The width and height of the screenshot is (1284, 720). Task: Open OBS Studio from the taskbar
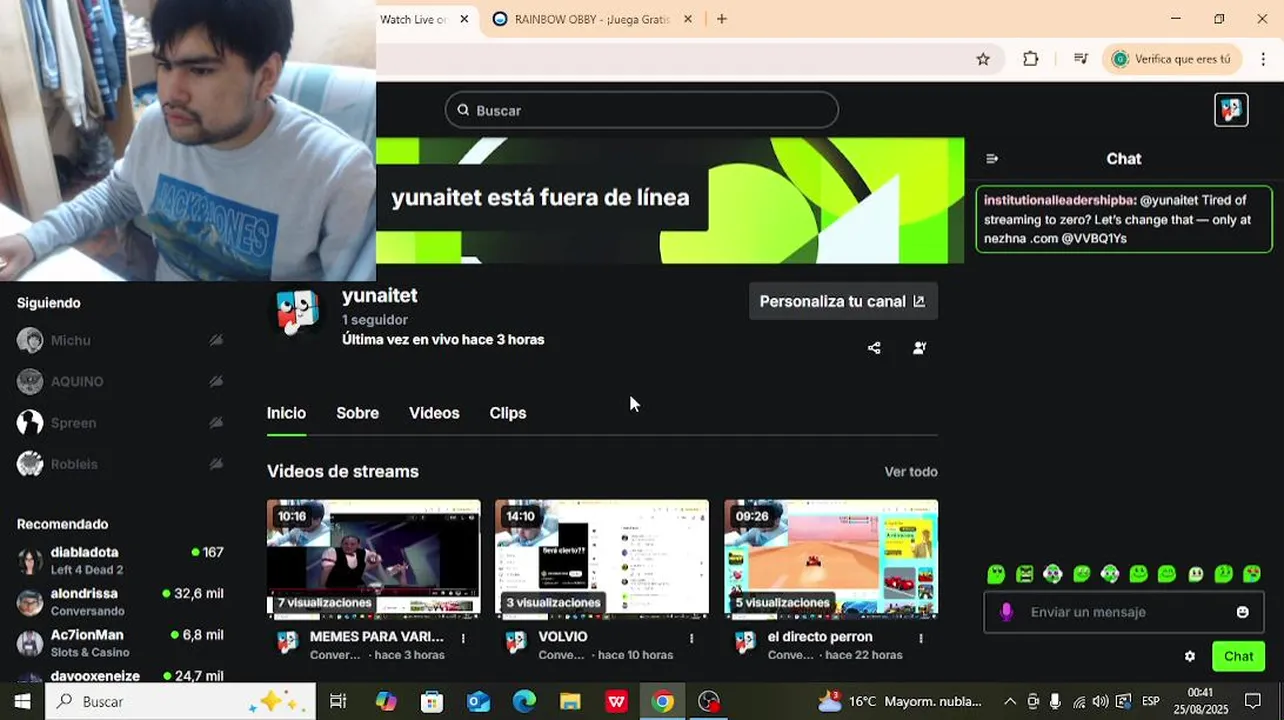tap(709, 702)
